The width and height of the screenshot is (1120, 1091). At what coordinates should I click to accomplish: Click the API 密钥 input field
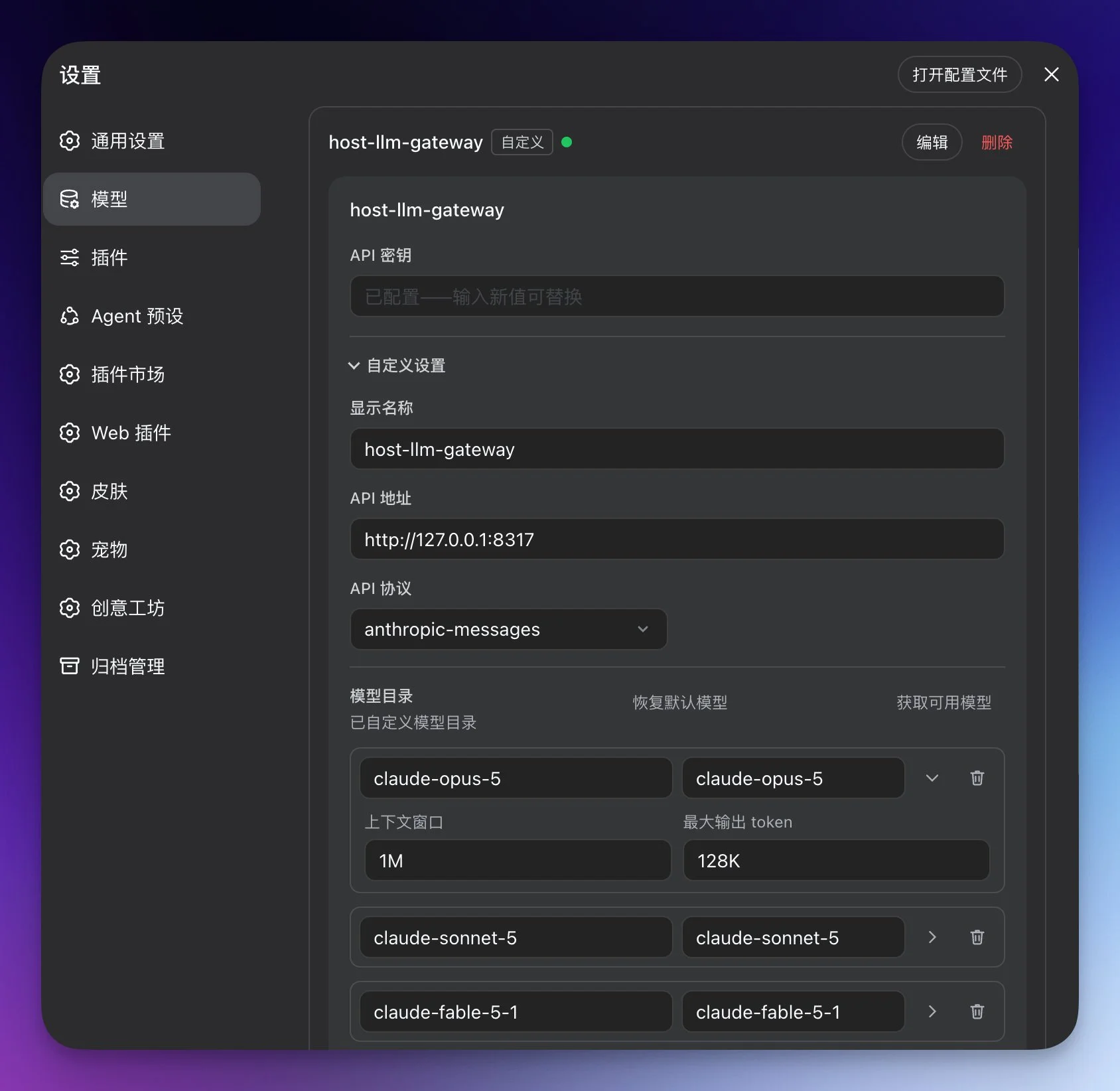click(x=677, y=296)
